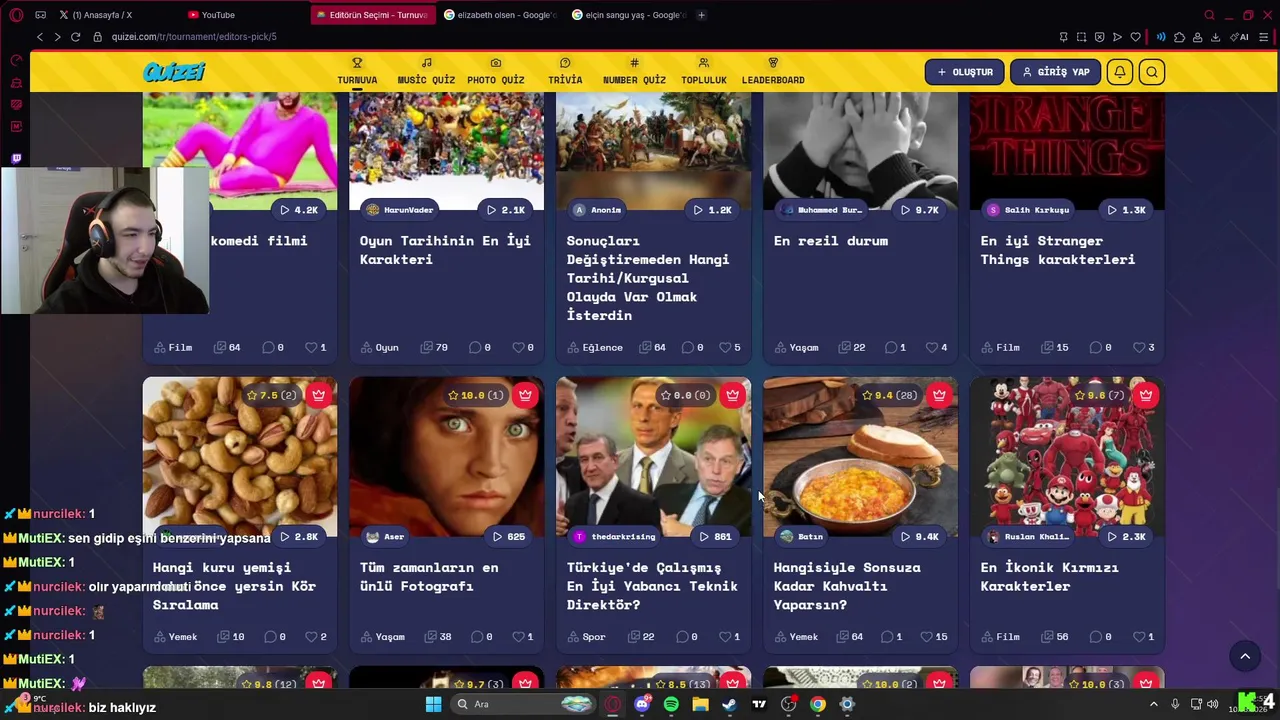The width and height of the screenshot is (1280, 720).
Task: Open Spotify from the taskbar
Action: 671,704
